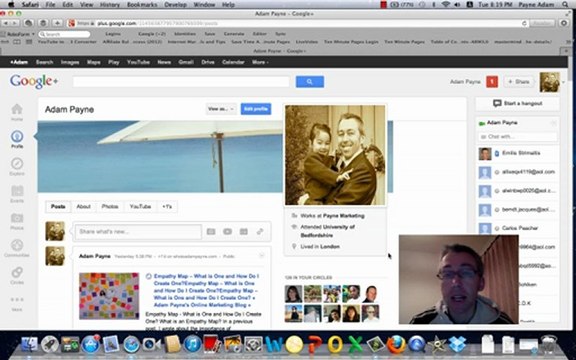This screenshot has height=360, width=576.
Task: Add a video to the share box
Action: 227,231
